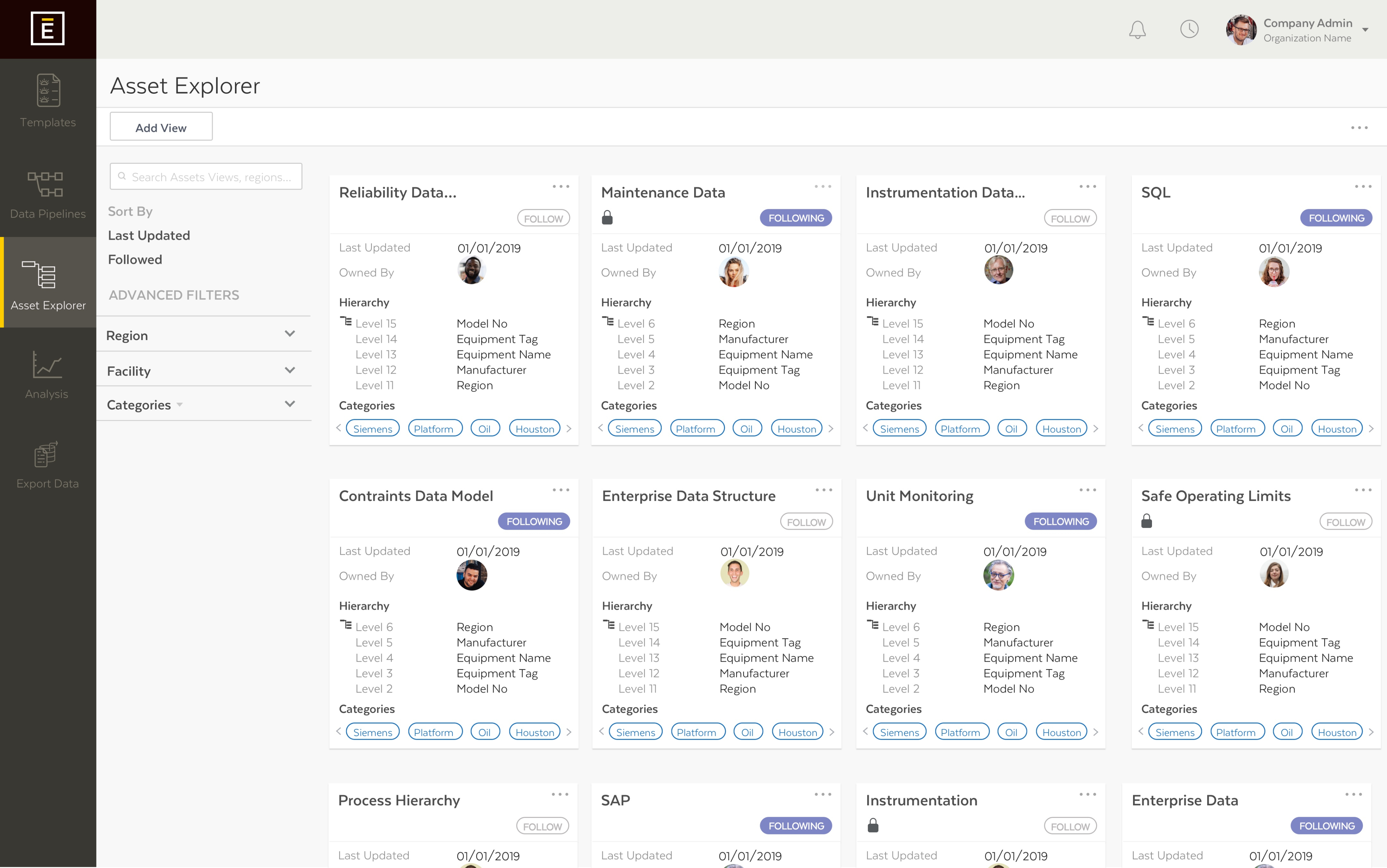Click the clock history icon
The height and width of the screenshot is (868, 1387).
[1189, 29]
